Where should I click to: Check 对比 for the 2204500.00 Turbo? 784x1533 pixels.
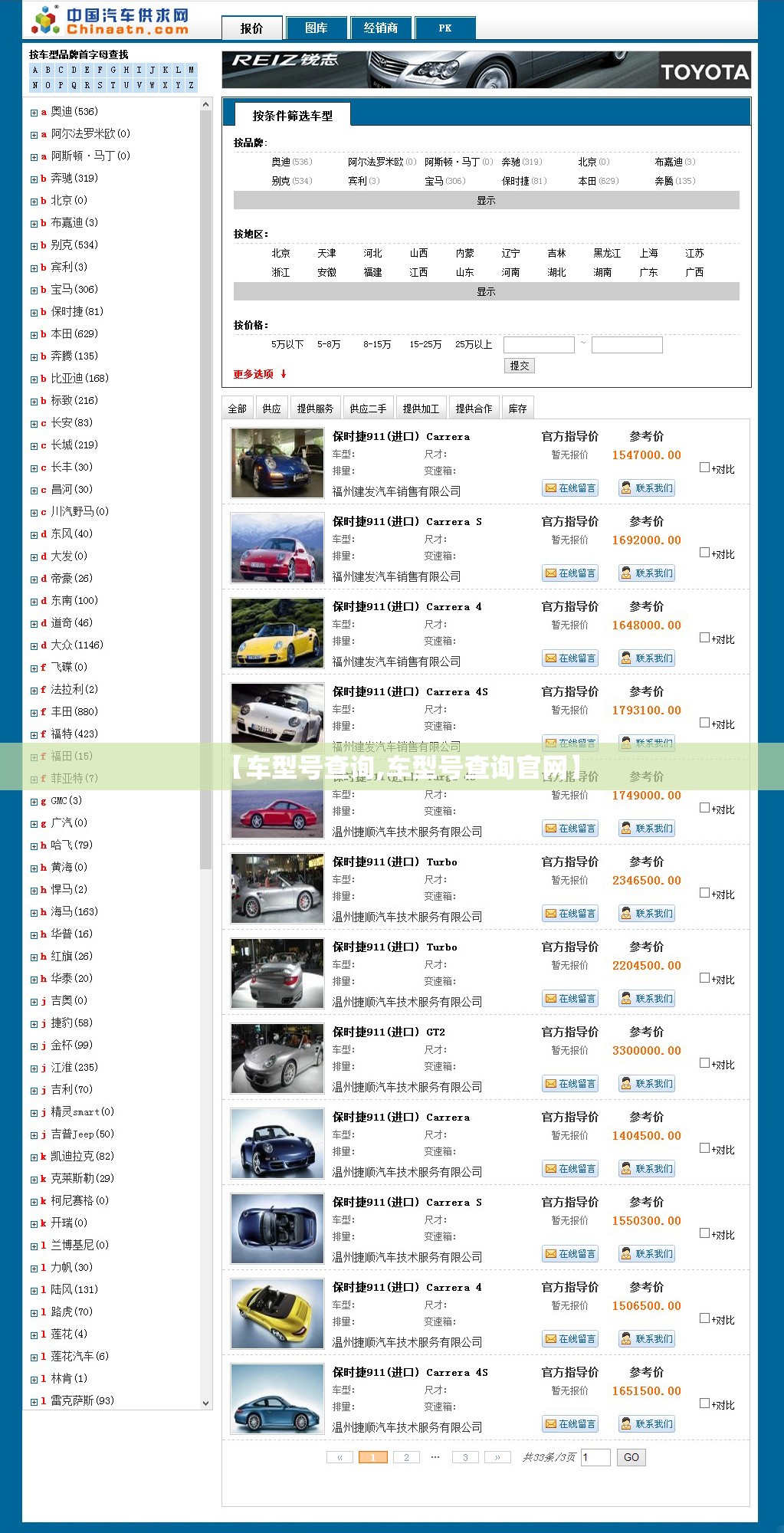704,977
